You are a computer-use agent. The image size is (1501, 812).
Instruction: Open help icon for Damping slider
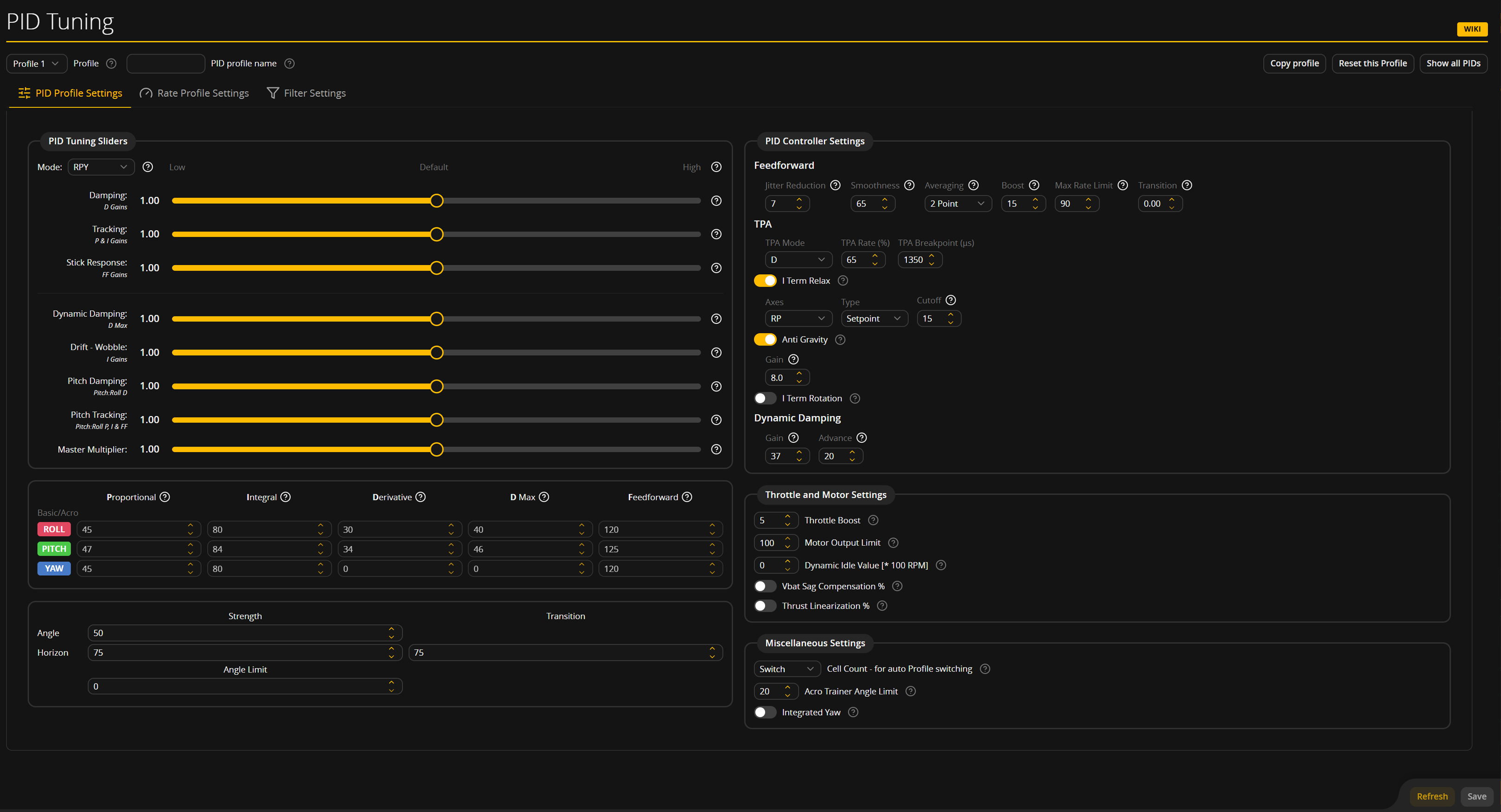click(716, 201)
